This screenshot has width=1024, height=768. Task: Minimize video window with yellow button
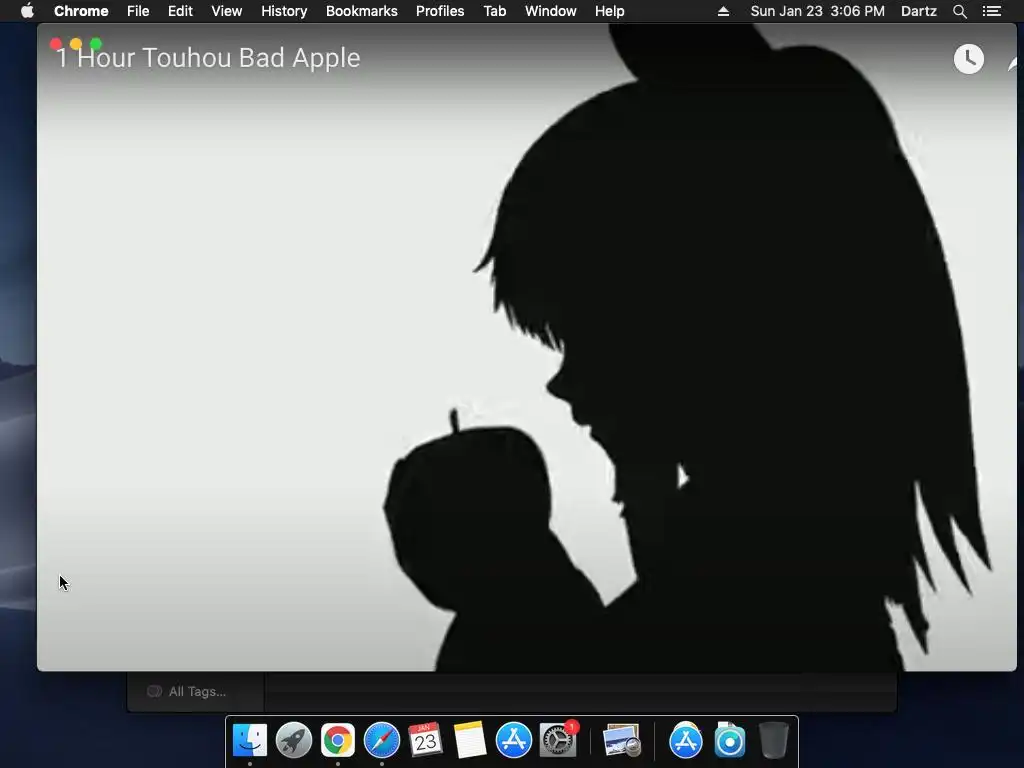76,44
